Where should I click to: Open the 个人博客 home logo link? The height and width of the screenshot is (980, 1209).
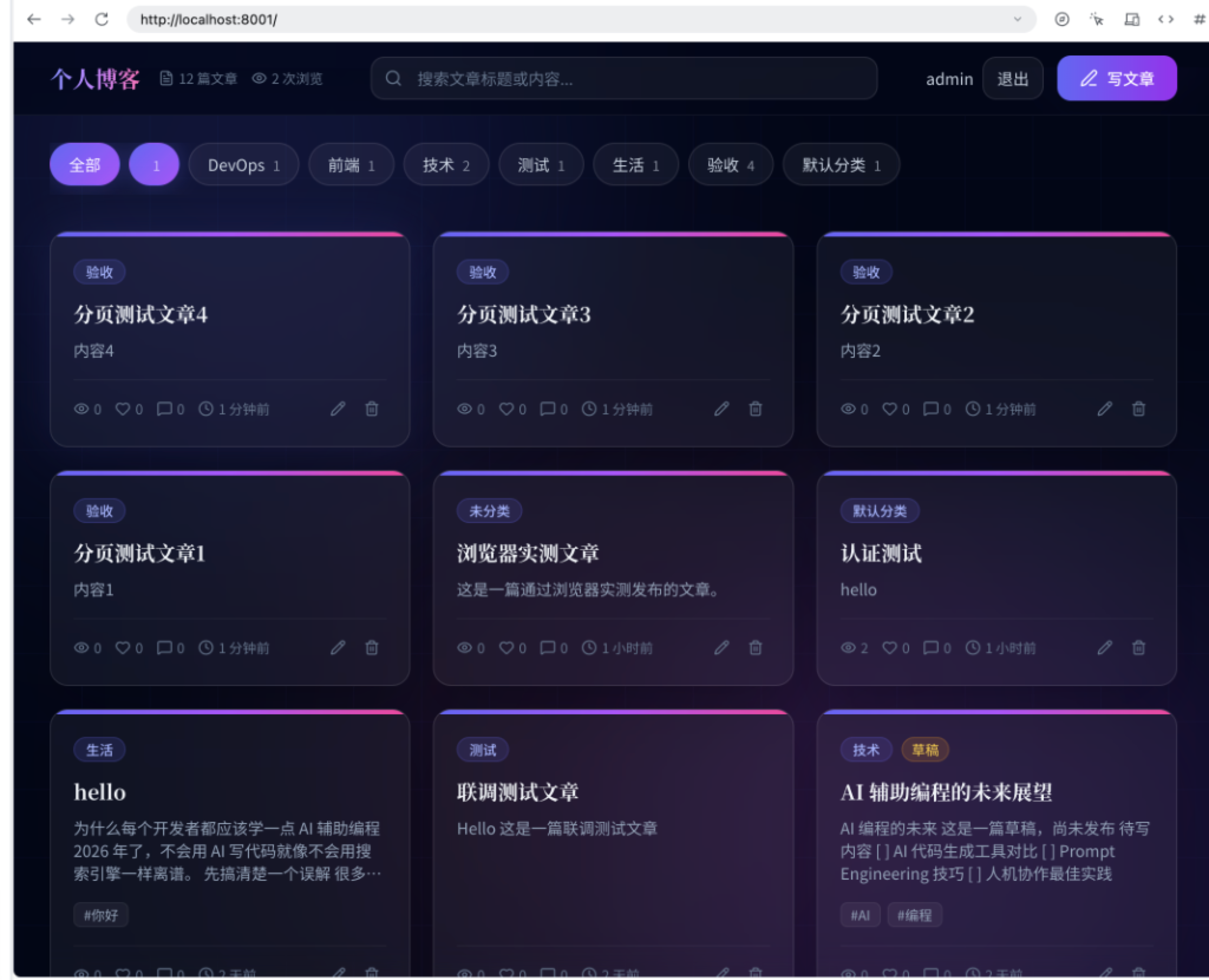click(95, 79)
